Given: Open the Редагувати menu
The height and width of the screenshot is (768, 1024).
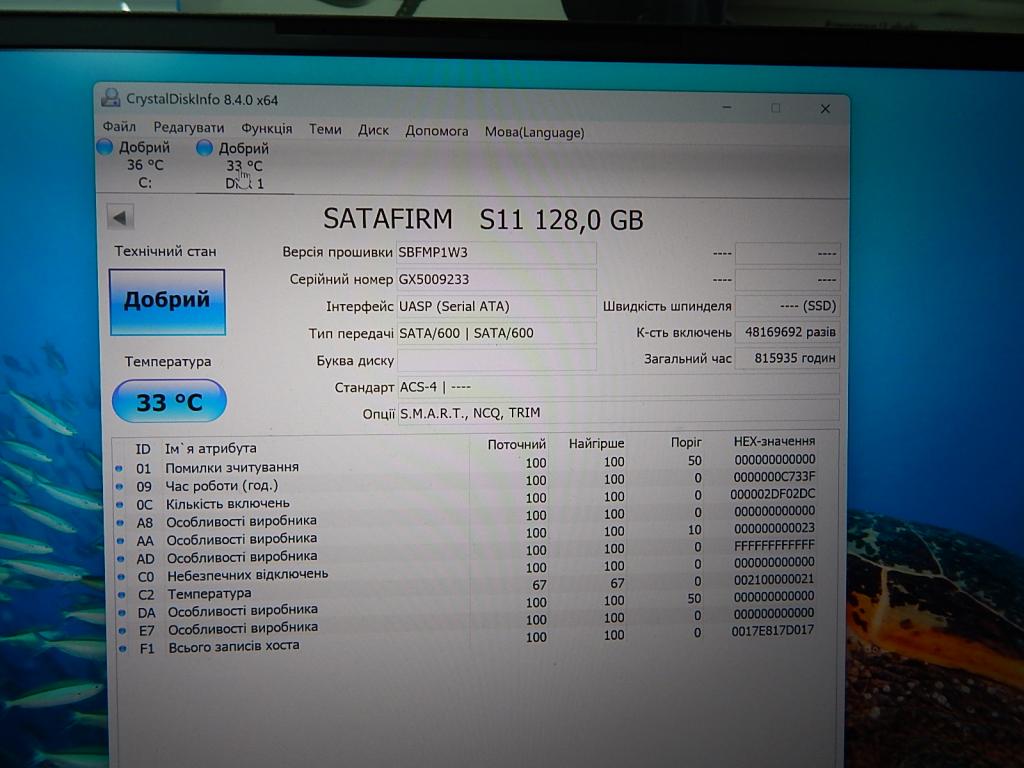Looking at the screenshot, I should 189,127.
